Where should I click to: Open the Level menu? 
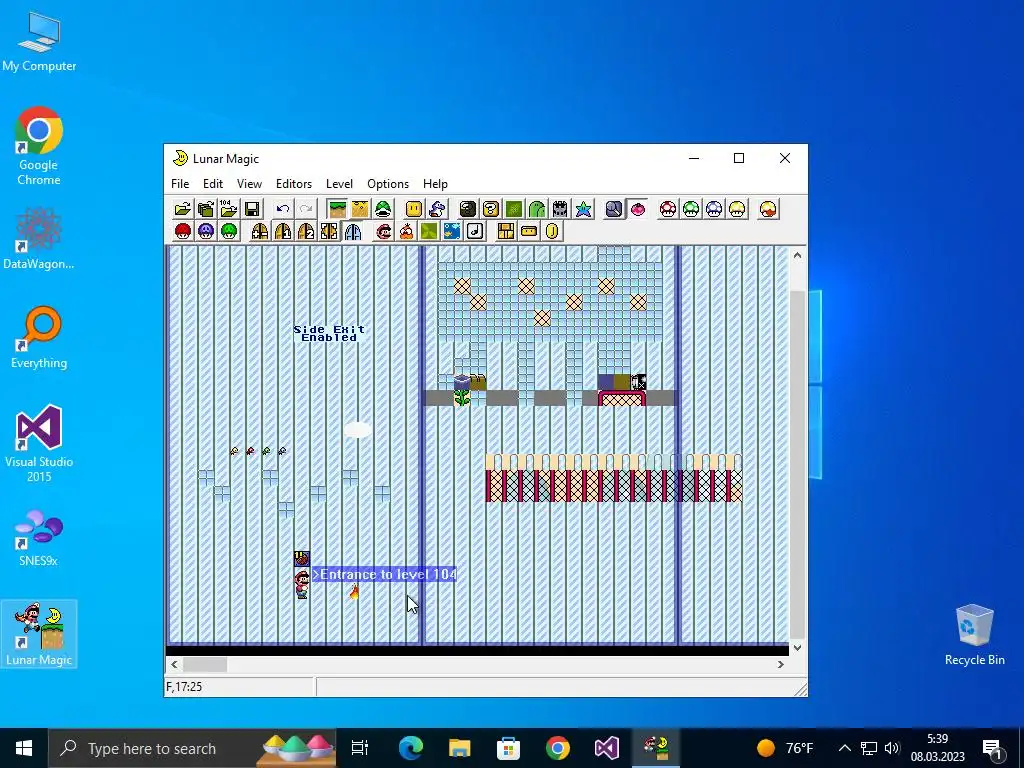(x=340, y=184)
